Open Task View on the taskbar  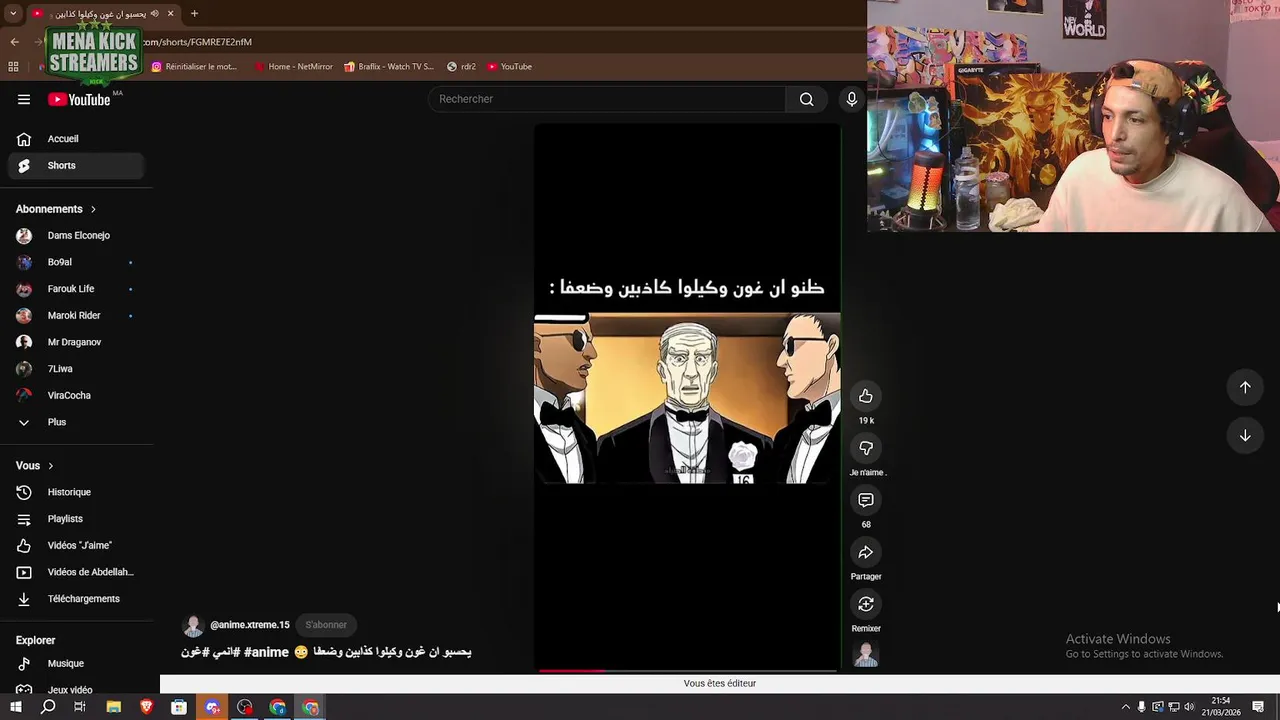80,707
